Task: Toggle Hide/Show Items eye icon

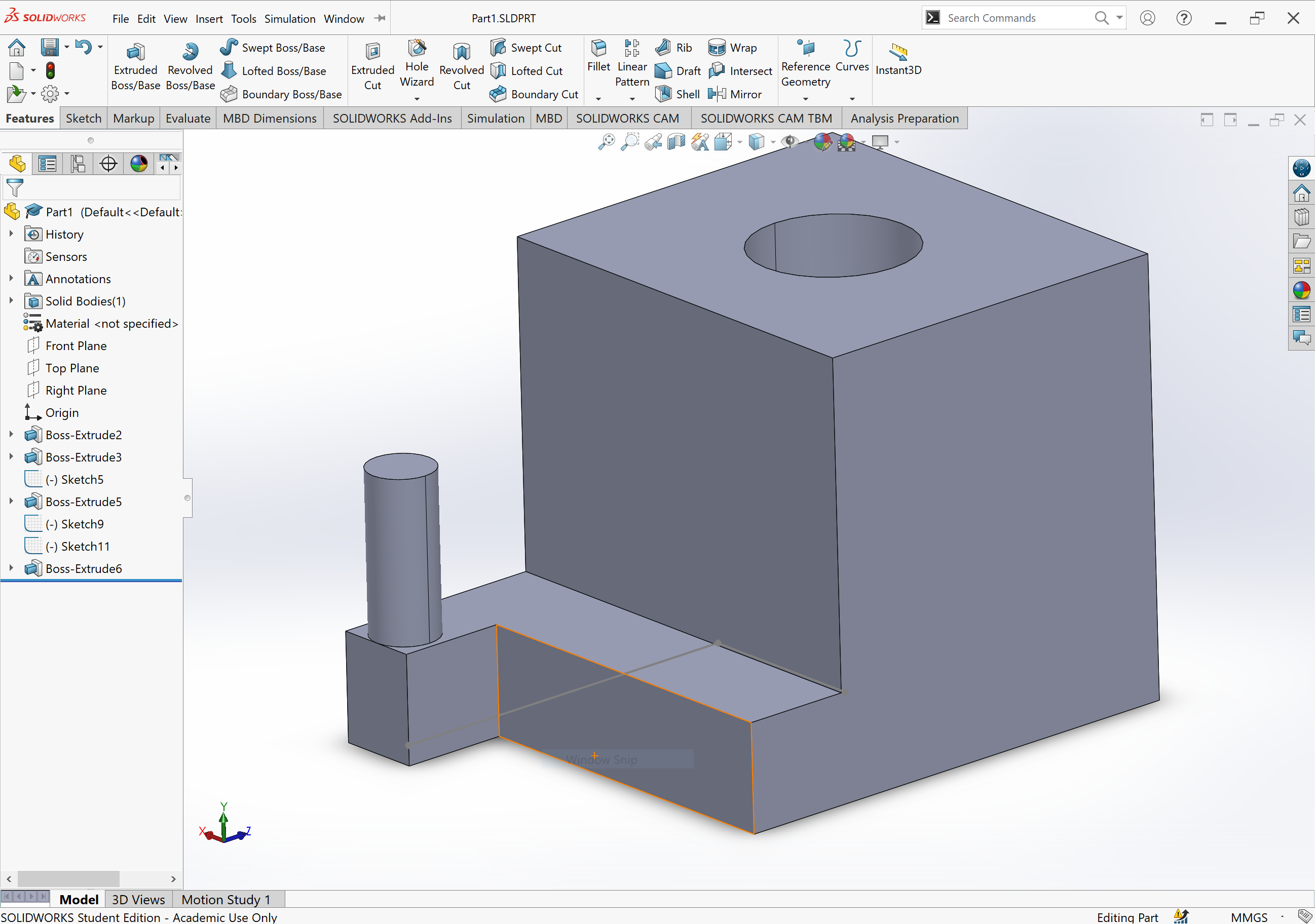Action: tap(790, 141)
